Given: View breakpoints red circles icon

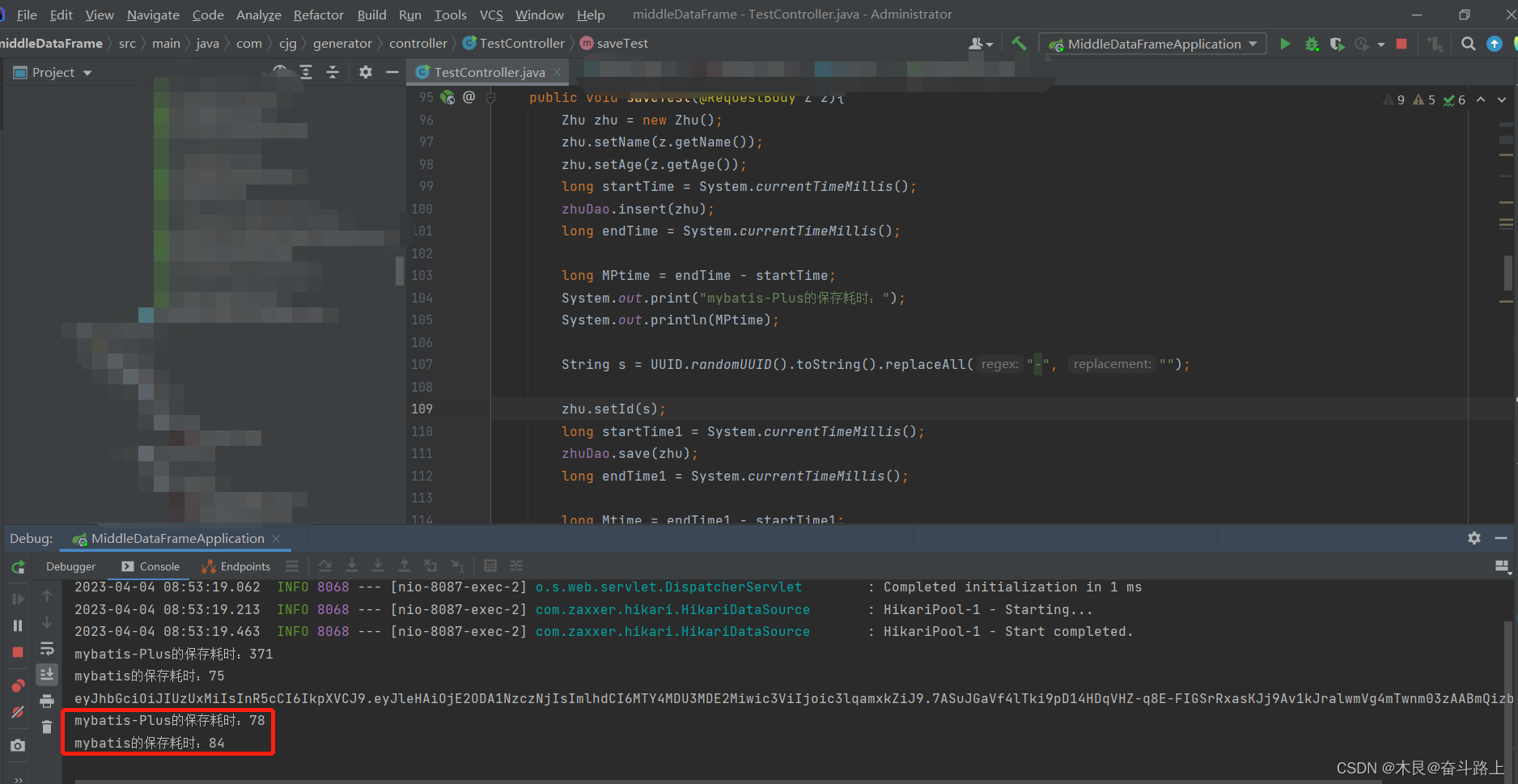Looking at the screenshot, I should tap(18, 686).
